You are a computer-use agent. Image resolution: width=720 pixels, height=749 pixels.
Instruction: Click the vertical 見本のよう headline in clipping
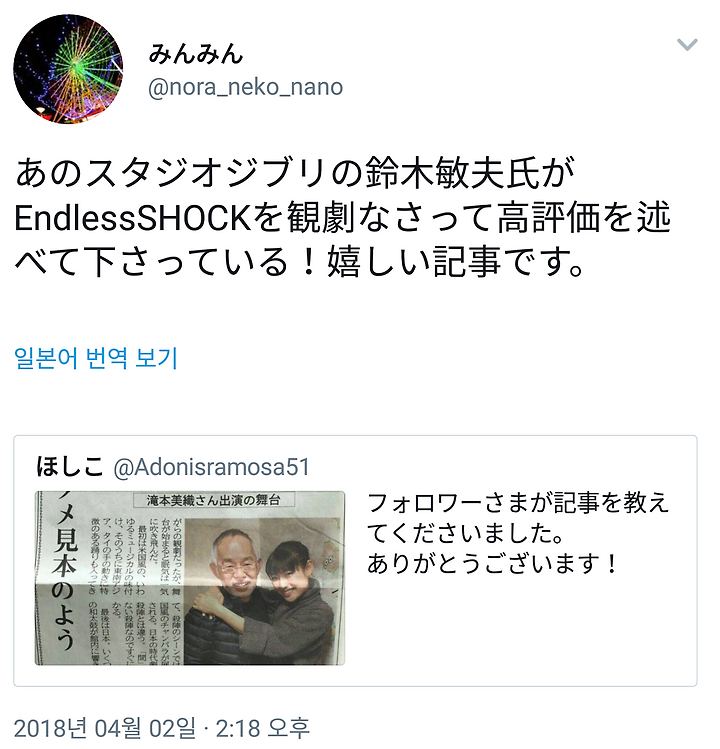click(63, 579)
